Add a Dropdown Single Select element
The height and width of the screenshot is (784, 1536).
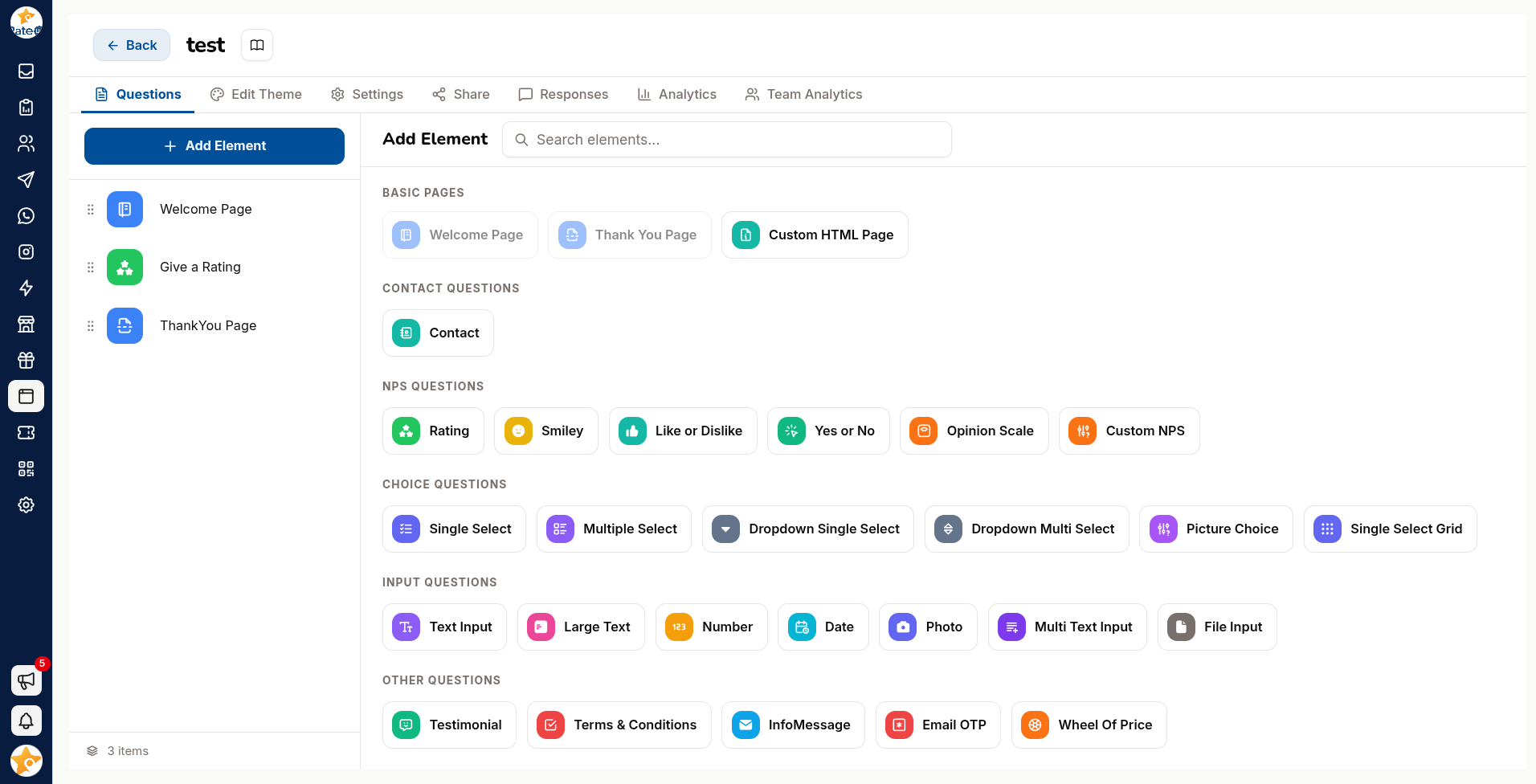click(x=808, y=529)
